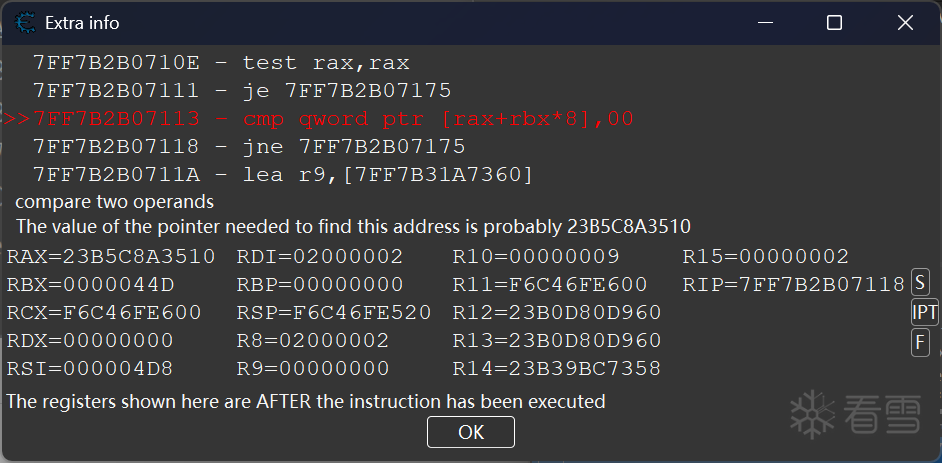This screenshot has height=463, width=942.
Task: Click the R14=23B39BC7358 register value
Action: [556, 369]
